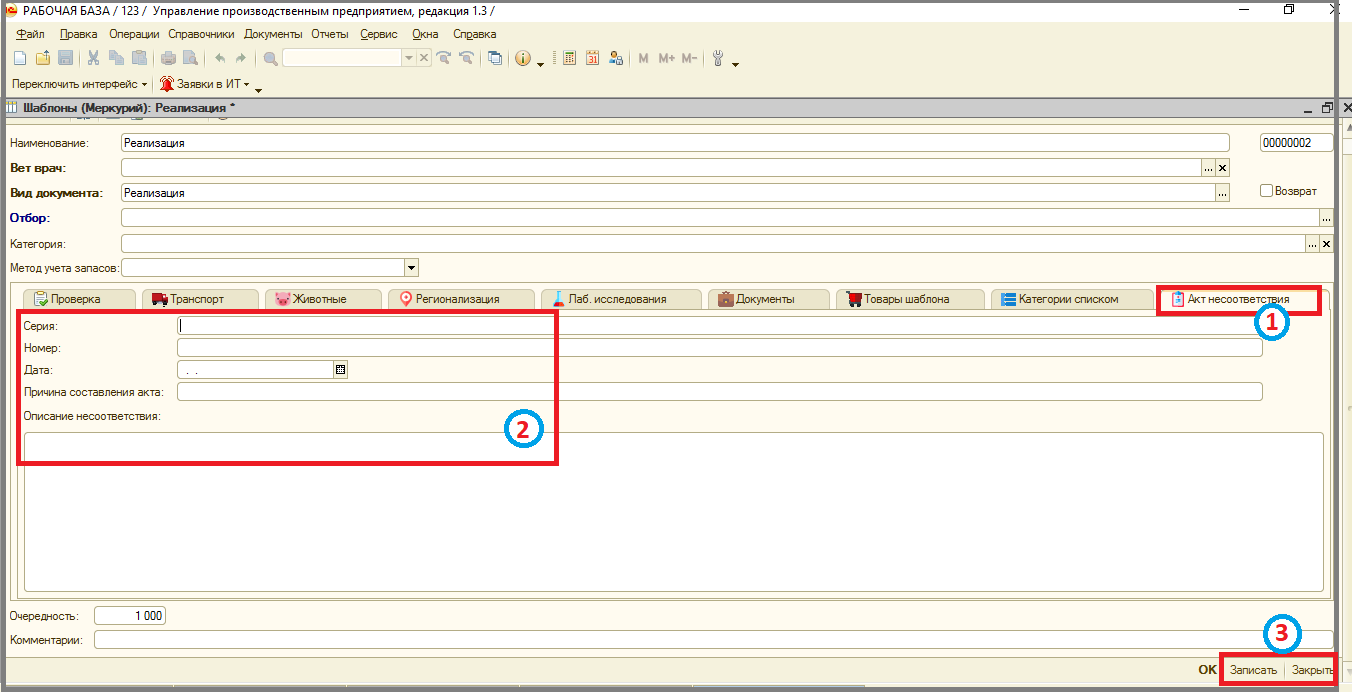Click the M+ memory button

click(x=666, y=58)
